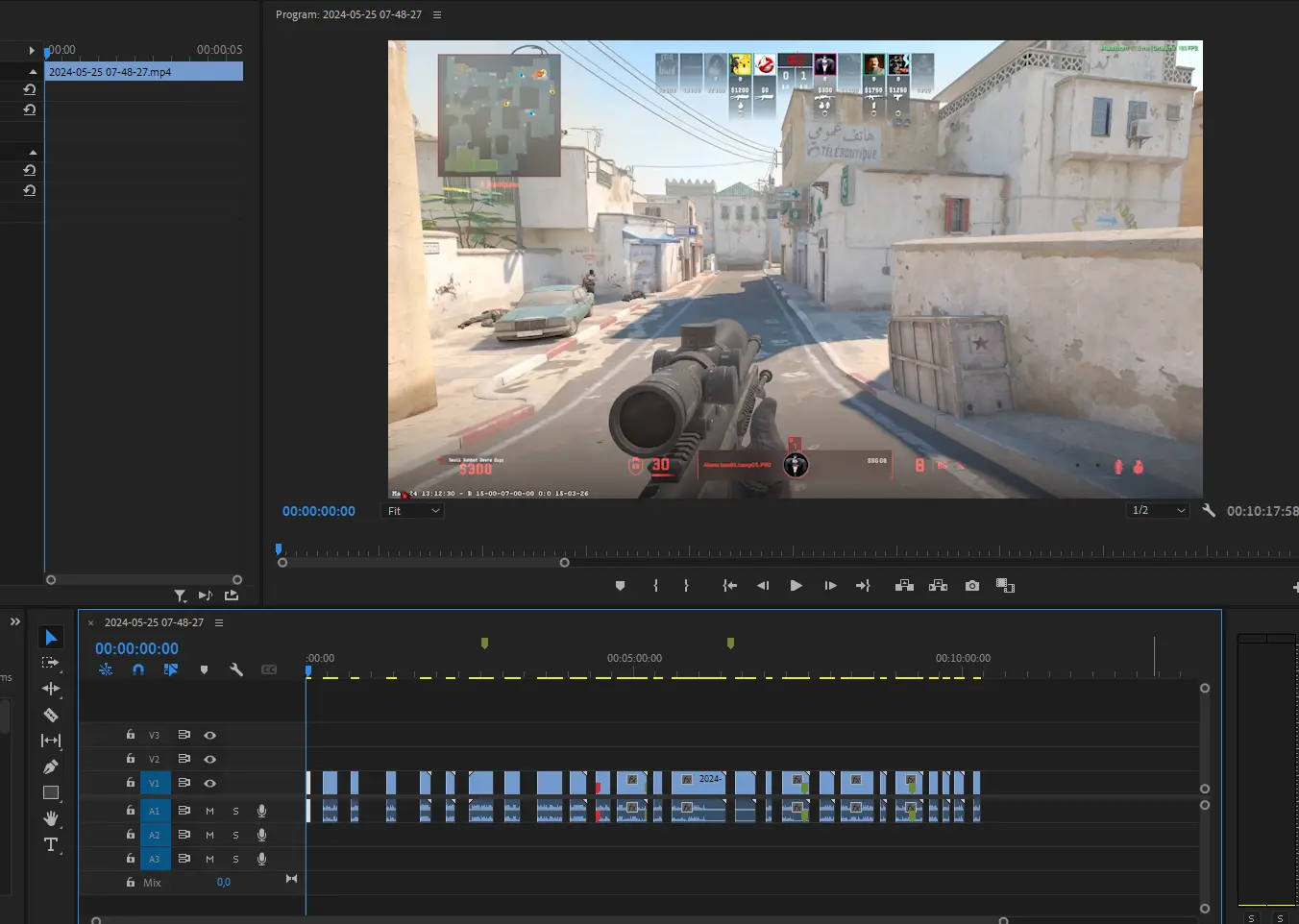The height and width of the screenshot is (924, 1299).
Task: Go to Out point
Action: click(863, 586)
